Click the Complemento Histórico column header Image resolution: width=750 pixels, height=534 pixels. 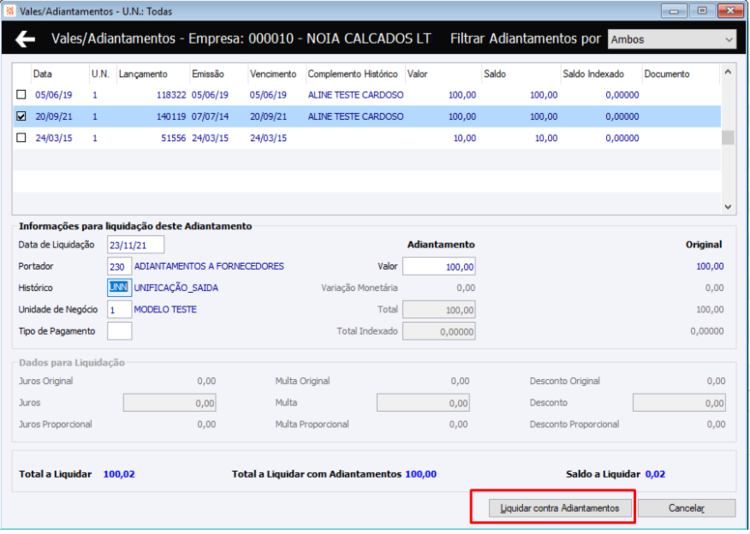pos(353,74)
